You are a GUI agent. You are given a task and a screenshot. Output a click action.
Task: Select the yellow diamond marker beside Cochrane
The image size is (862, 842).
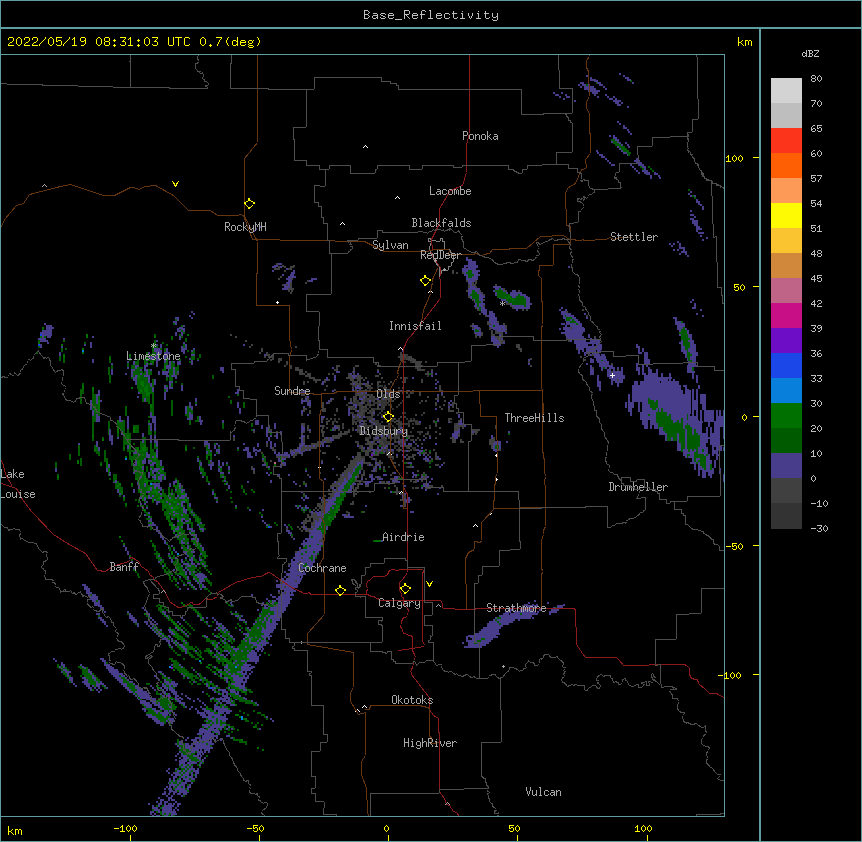pyautogui.click(x=340, y=590)
